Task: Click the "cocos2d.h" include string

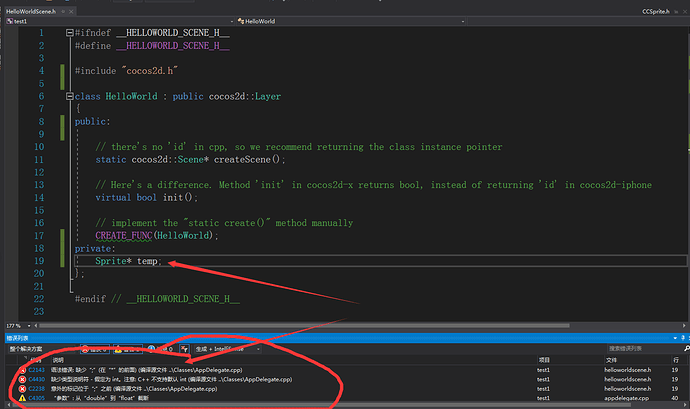Action: 150,71
